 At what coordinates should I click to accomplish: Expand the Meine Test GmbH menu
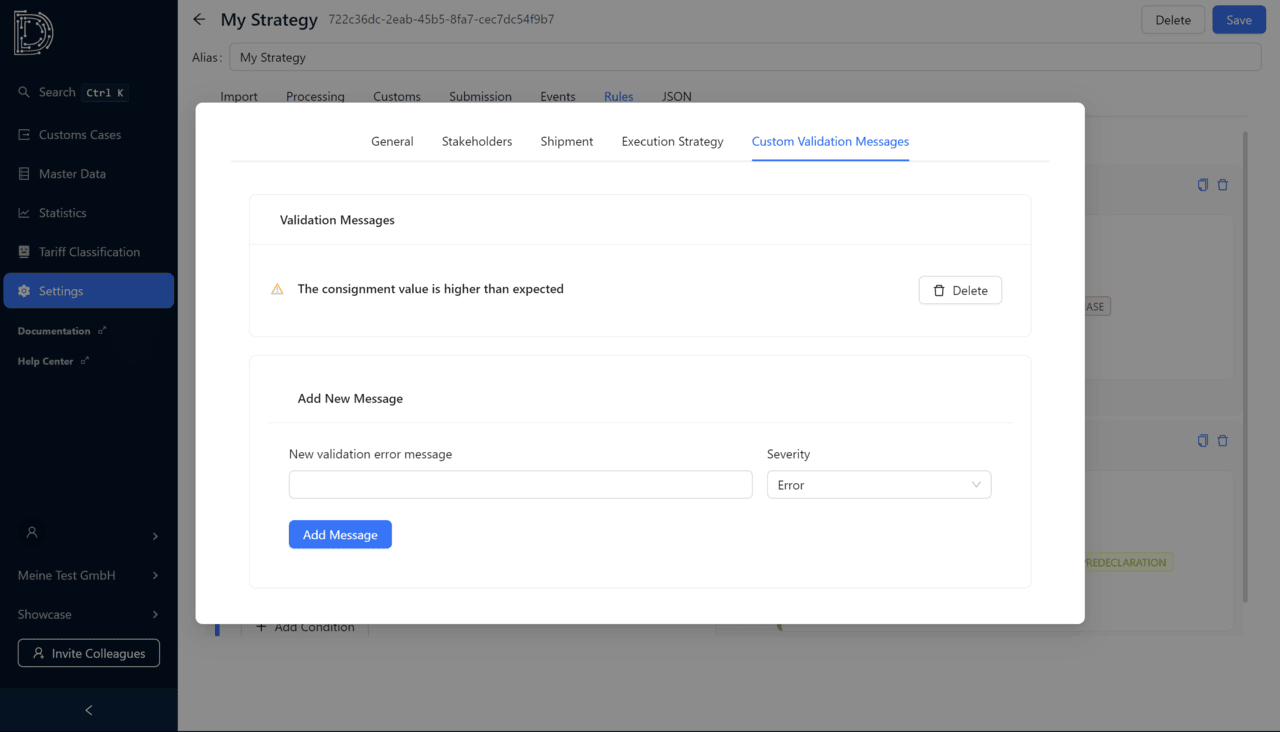click(88, 575)
